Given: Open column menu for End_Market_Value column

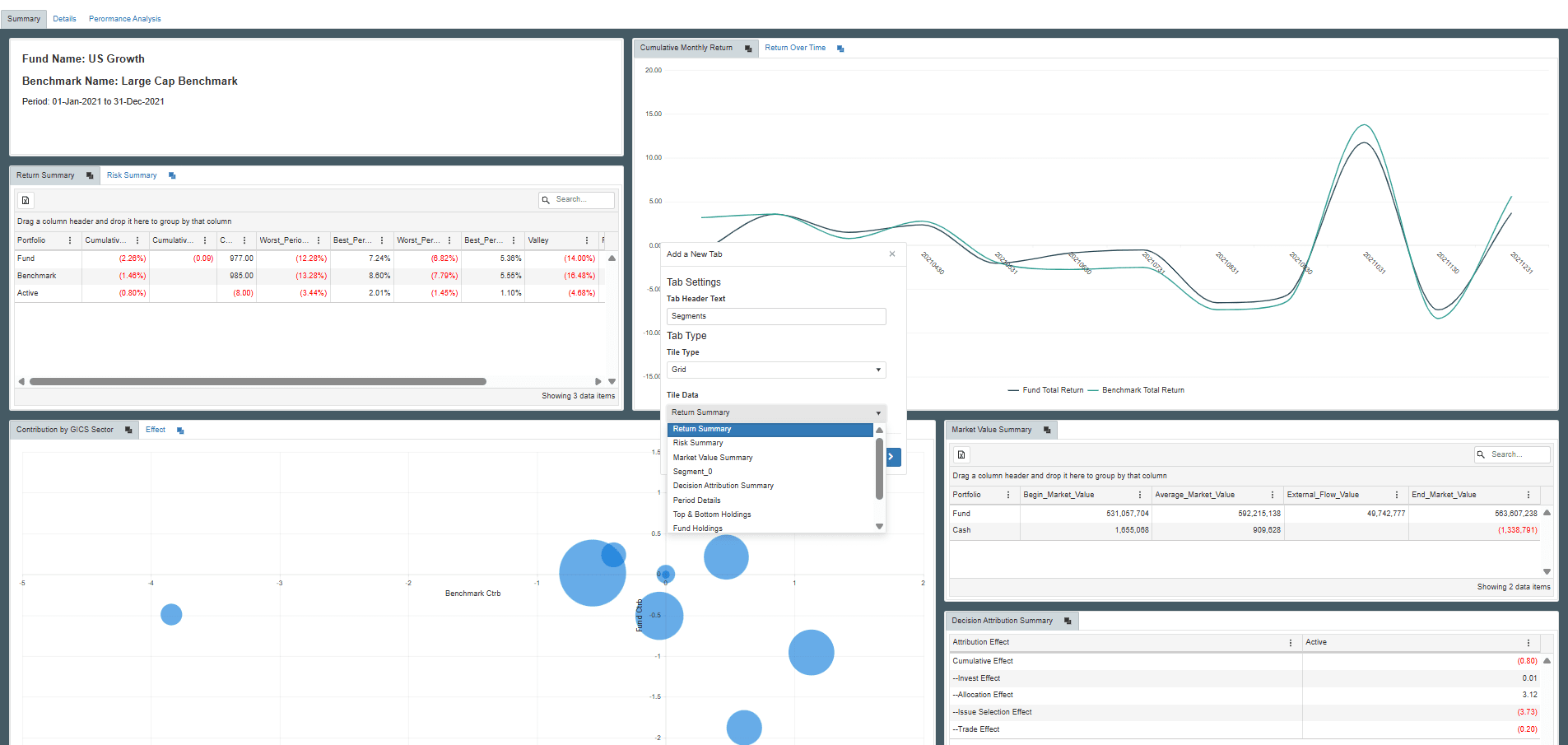Looking at the screenshot, I should [x=1528, y=495].
